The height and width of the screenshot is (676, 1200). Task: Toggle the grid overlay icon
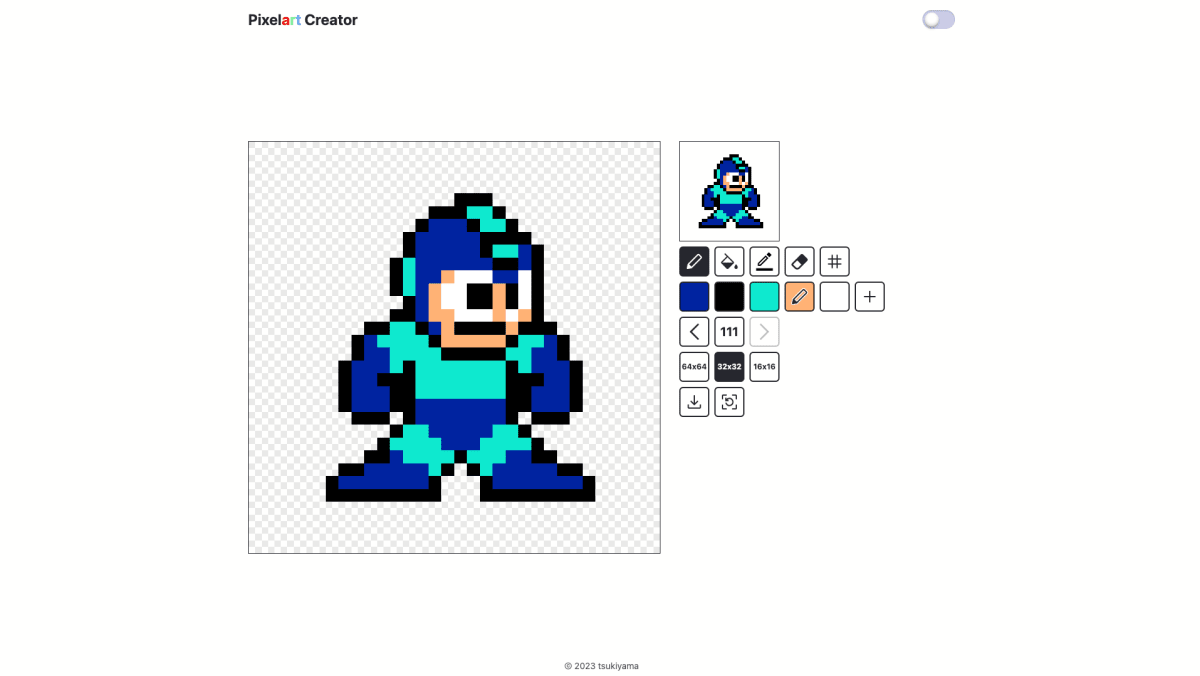834,262
